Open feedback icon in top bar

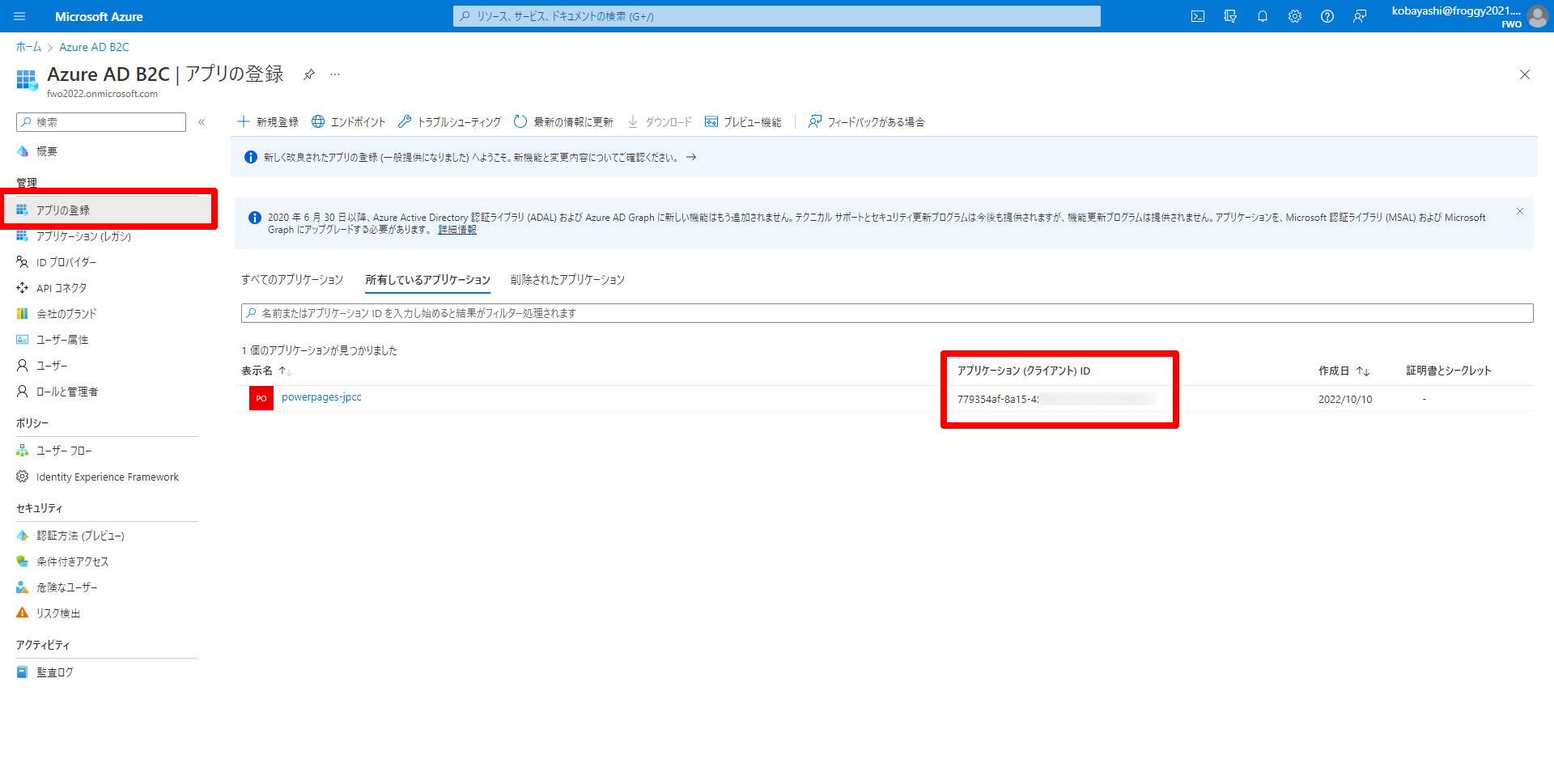coord(1360,16)
